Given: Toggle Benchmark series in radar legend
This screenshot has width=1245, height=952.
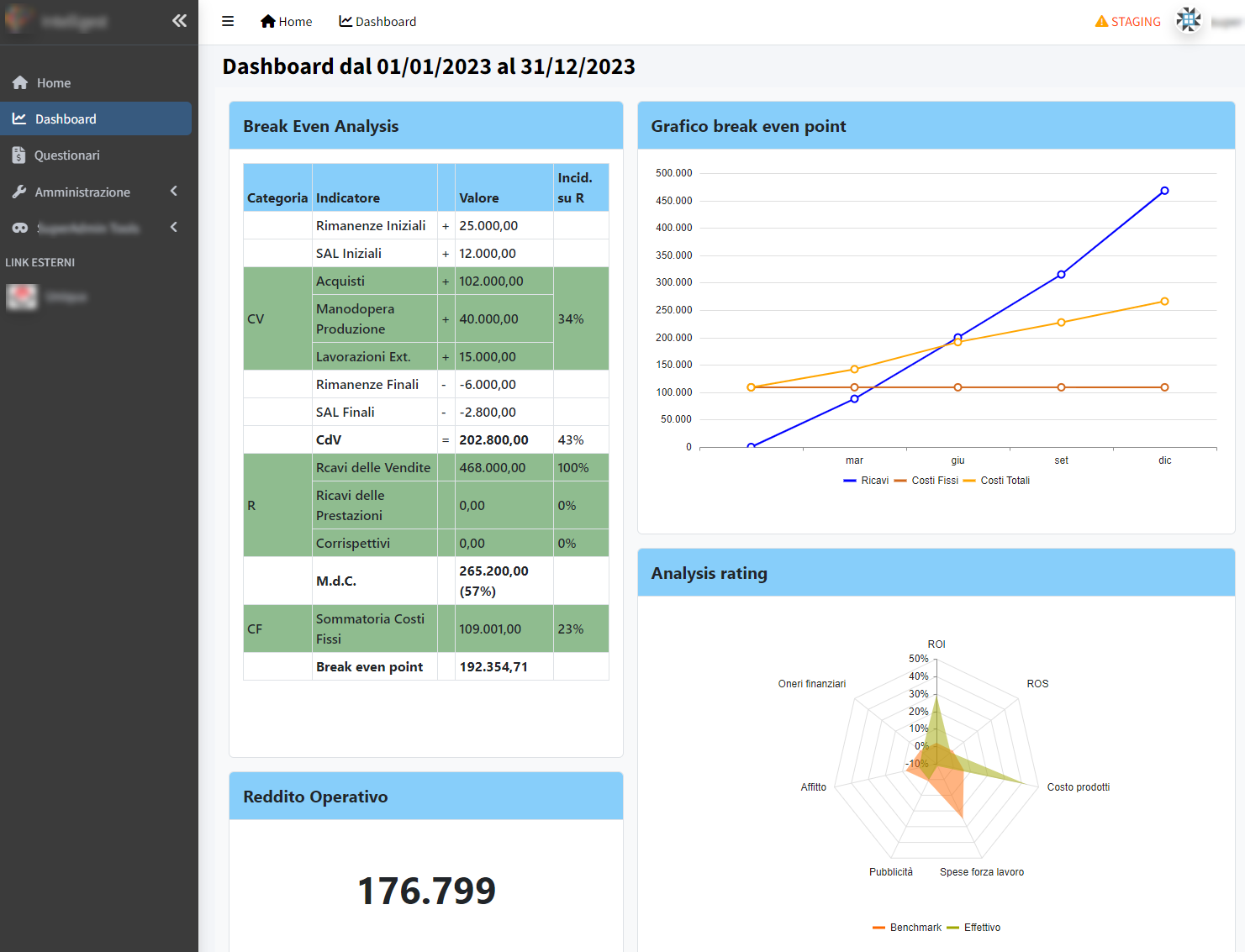Looking at the screenshot, I should 907,928.
